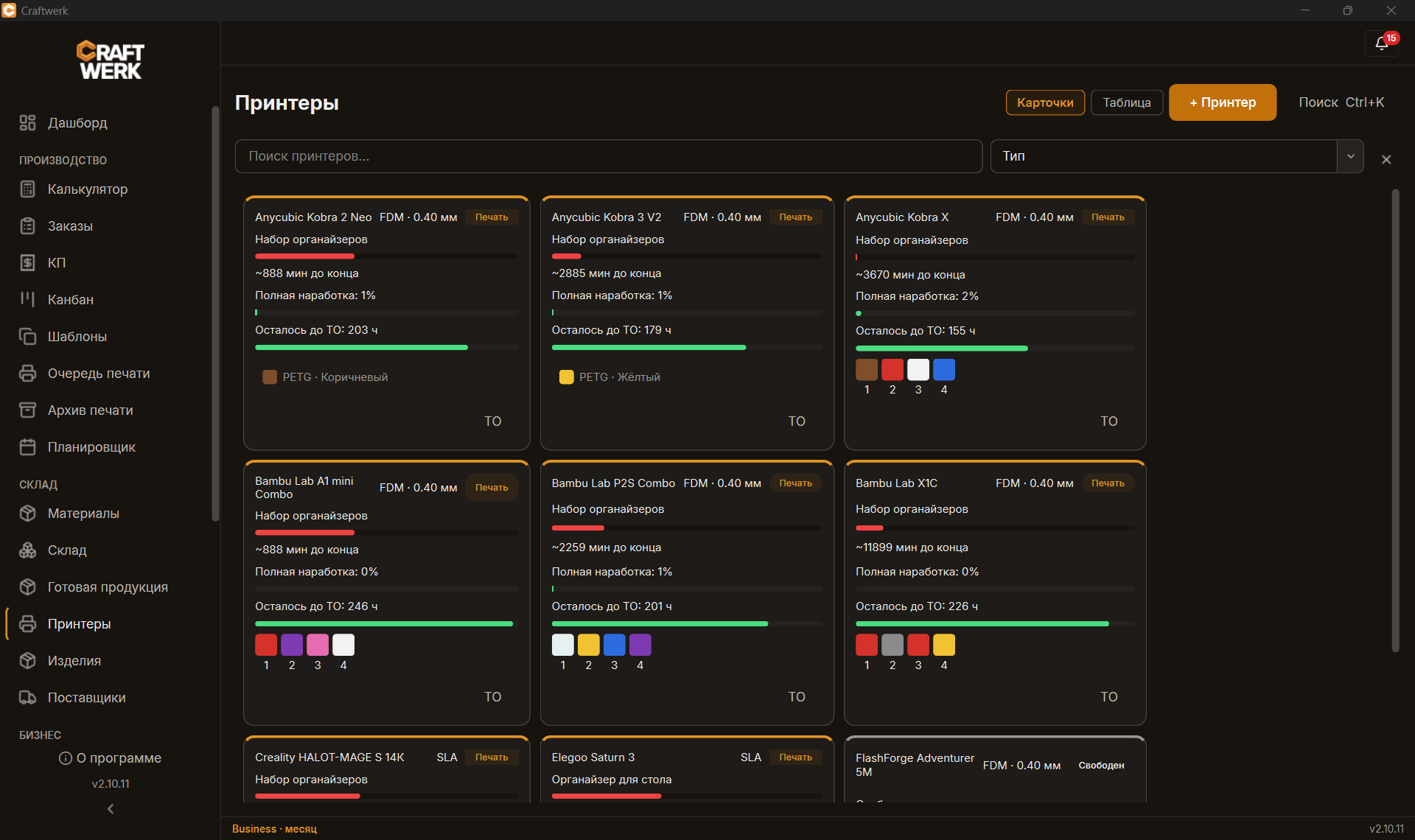Click the Архив печати archive icon
The width and height of the screenshot is (1415, 840).
click(x=27, y=410)
